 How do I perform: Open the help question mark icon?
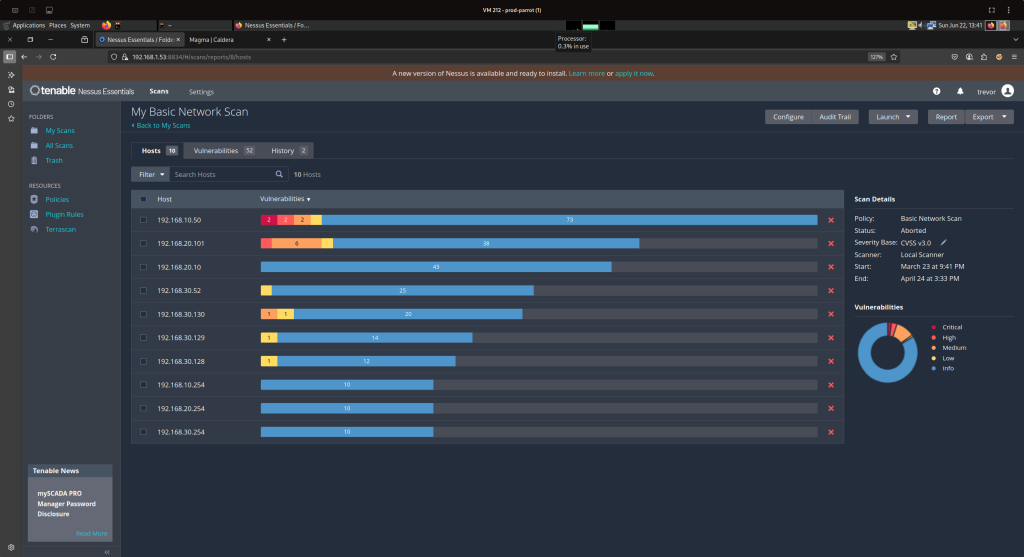pyautogui.click(x=936, y=91)
